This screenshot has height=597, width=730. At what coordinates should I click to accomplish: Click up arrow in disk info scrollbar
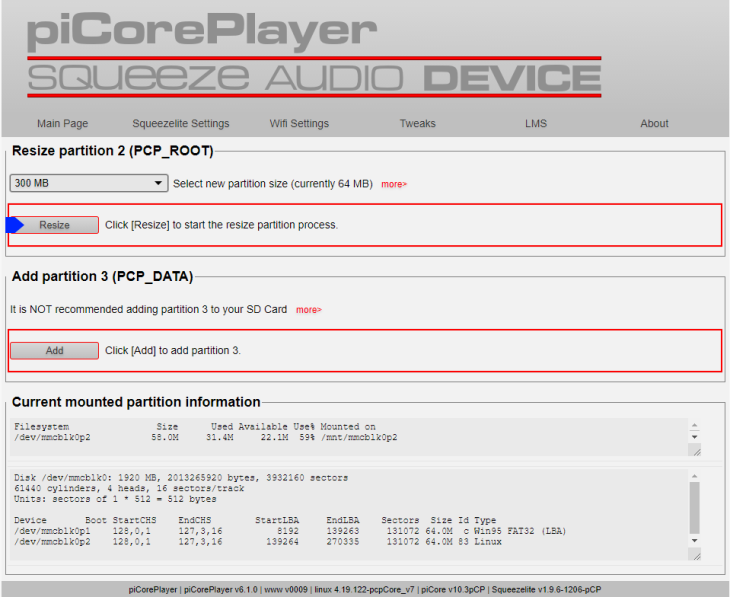point(695,476)
